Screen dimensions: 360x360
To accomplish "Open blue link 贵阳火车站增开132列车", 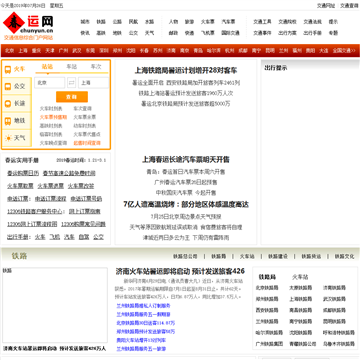I will coord(141,340).
